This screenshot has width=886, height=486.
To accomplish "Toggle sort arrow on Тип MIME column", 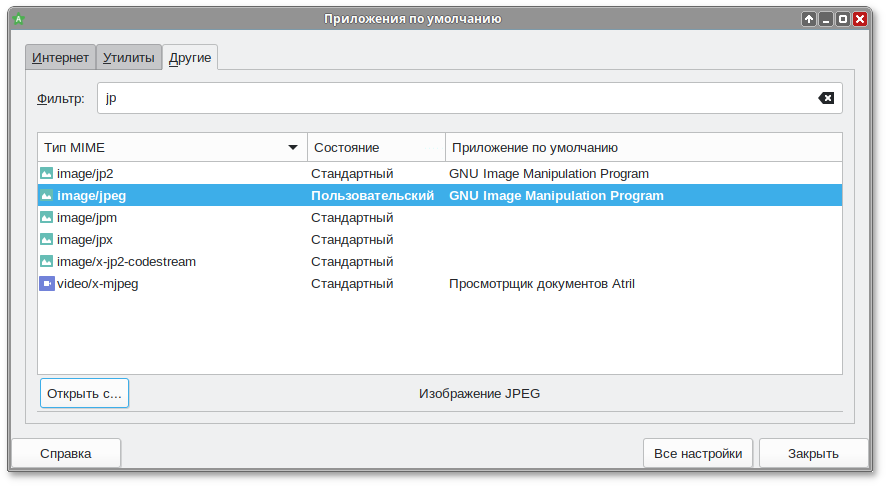I will click(293, 147).
